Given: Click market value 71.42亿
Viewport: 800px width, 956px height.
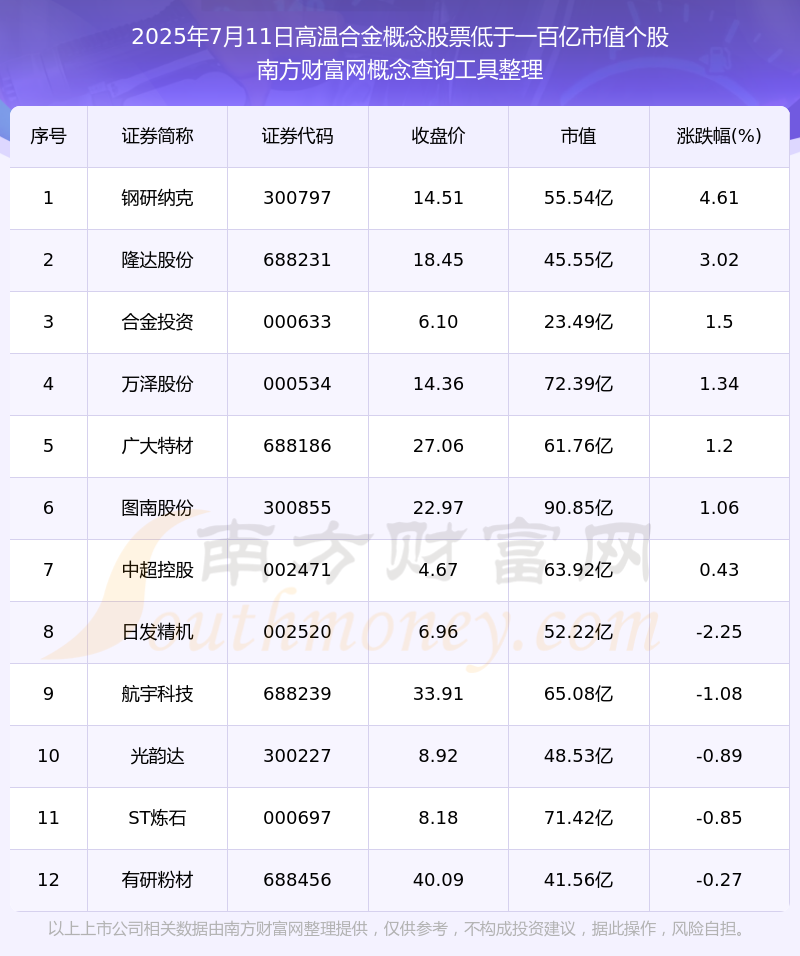Looking at the screenshot, I should (x=579, y=818).
